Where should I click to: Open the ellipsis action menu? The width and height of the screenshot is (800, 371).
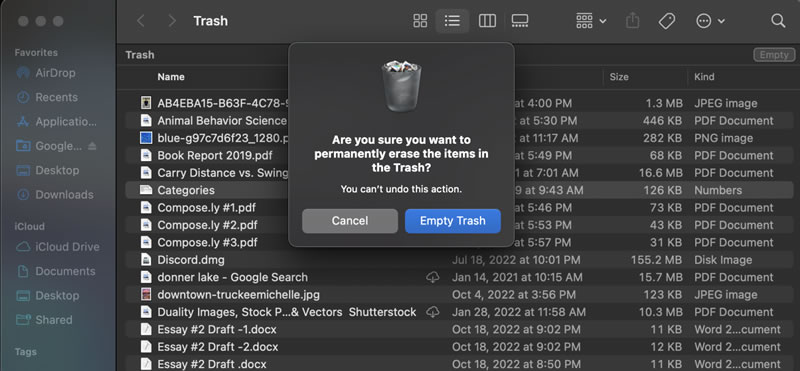[710, 21]
